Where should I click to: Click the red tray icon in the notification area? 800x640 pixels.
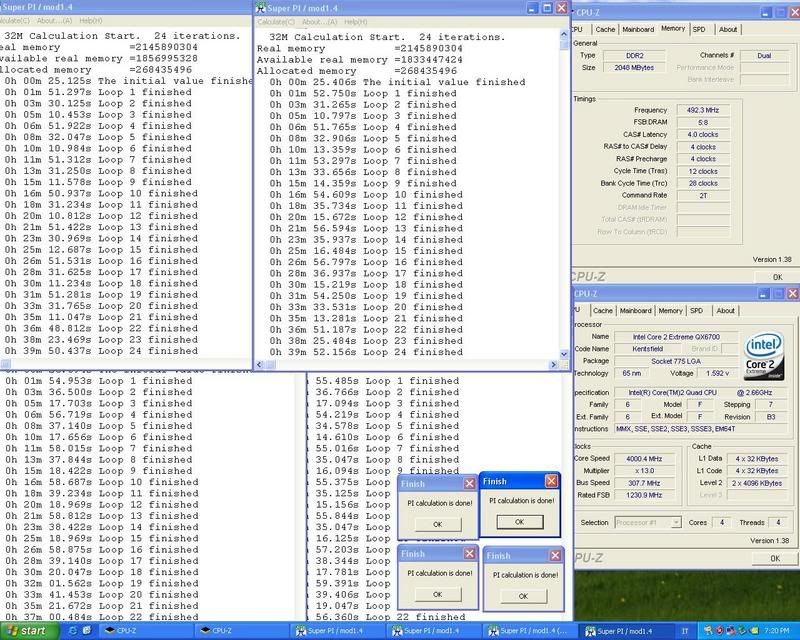point(719,631)
